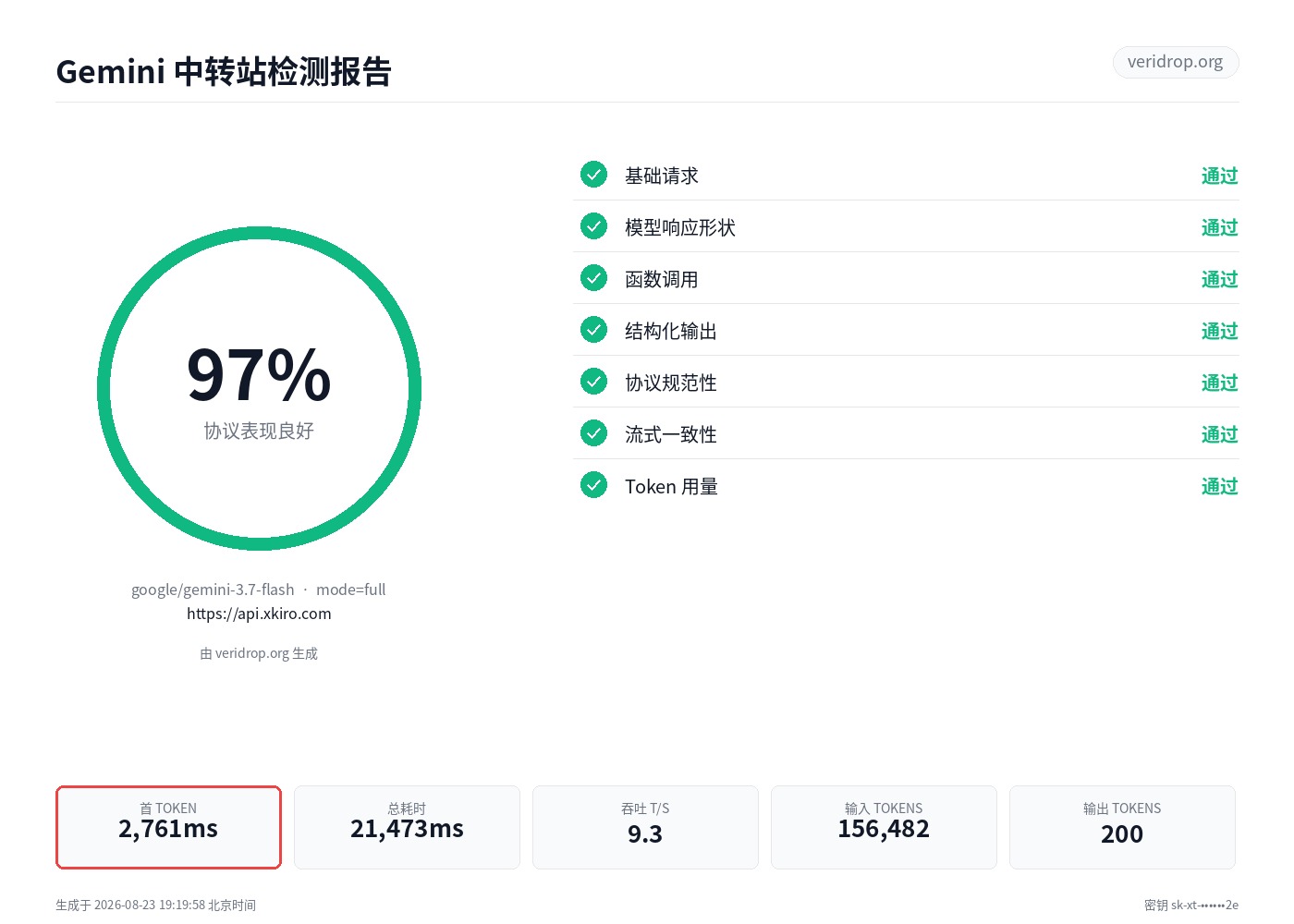This screenshot has width=1294, height=924.
Task: Click the google/gemini-3.7-flash model label
Action: pyautogui.click(x=213, y=590)
